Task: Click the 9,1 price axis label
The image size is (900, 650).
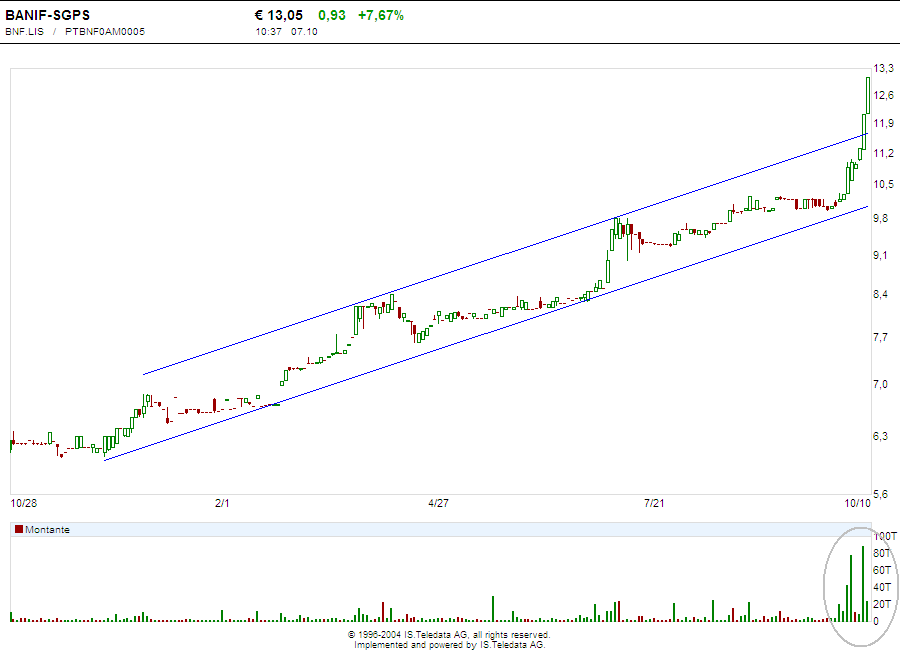Action: pos(880,255)
